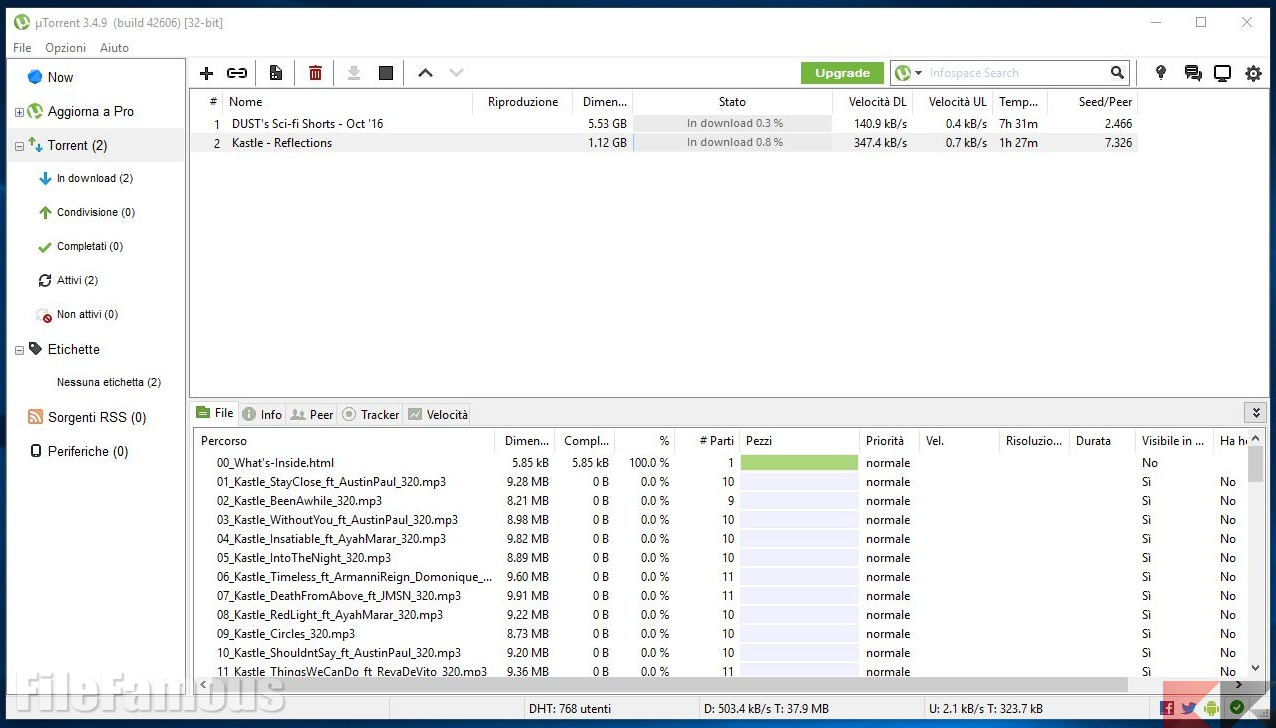Open Preferences with the gear icon
This screenshot has height=728, width=1276.
(x=1253, y=73)
